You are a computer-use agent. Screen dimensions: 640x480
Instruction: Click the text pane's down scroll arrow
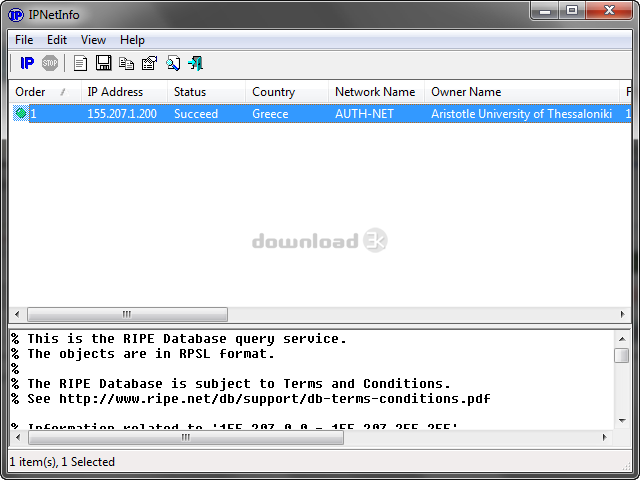point(622,420)
